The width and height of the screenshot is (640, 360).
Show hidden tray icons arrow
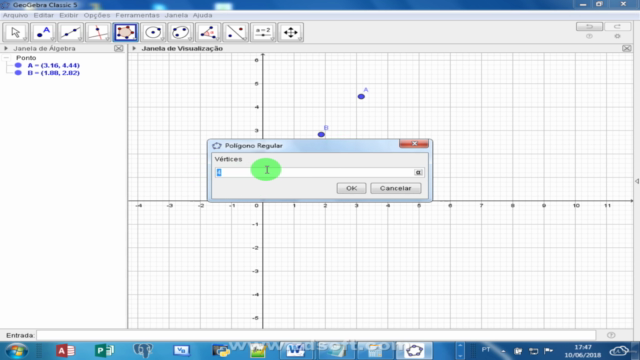(x=503, y=351)
